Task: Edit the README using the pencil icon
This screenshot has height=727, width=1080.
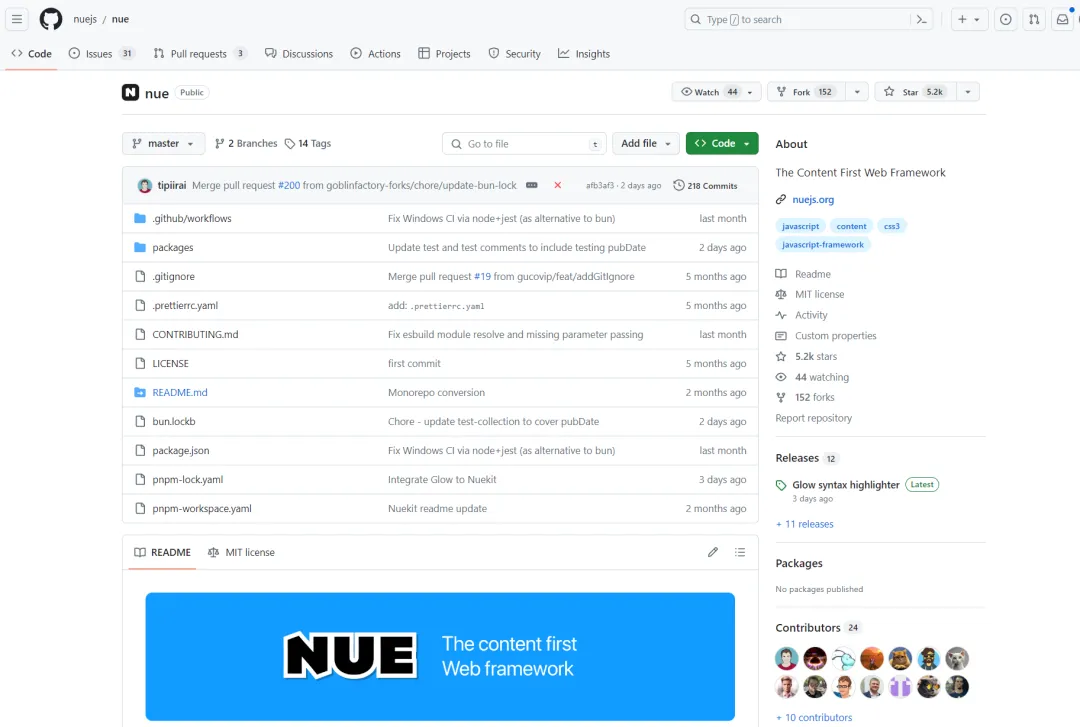Action: [712, 551]
